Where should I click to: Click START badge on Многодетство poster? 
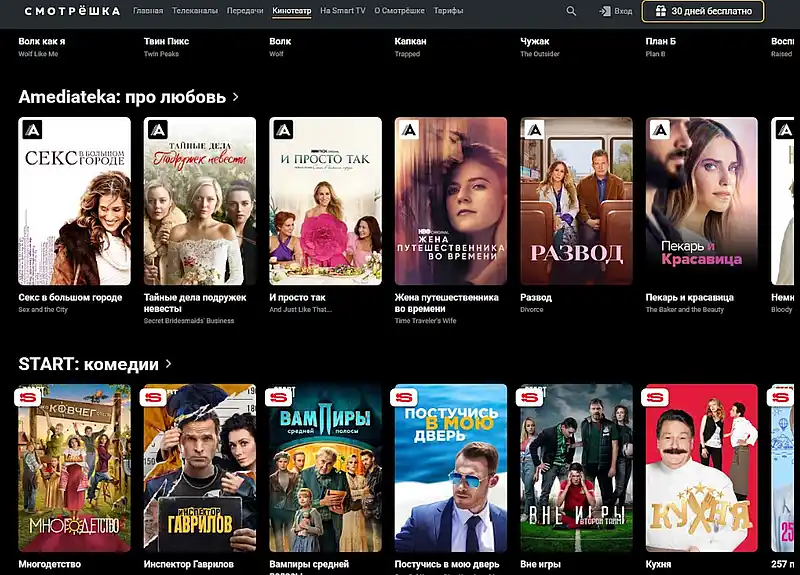pos(28,397)
